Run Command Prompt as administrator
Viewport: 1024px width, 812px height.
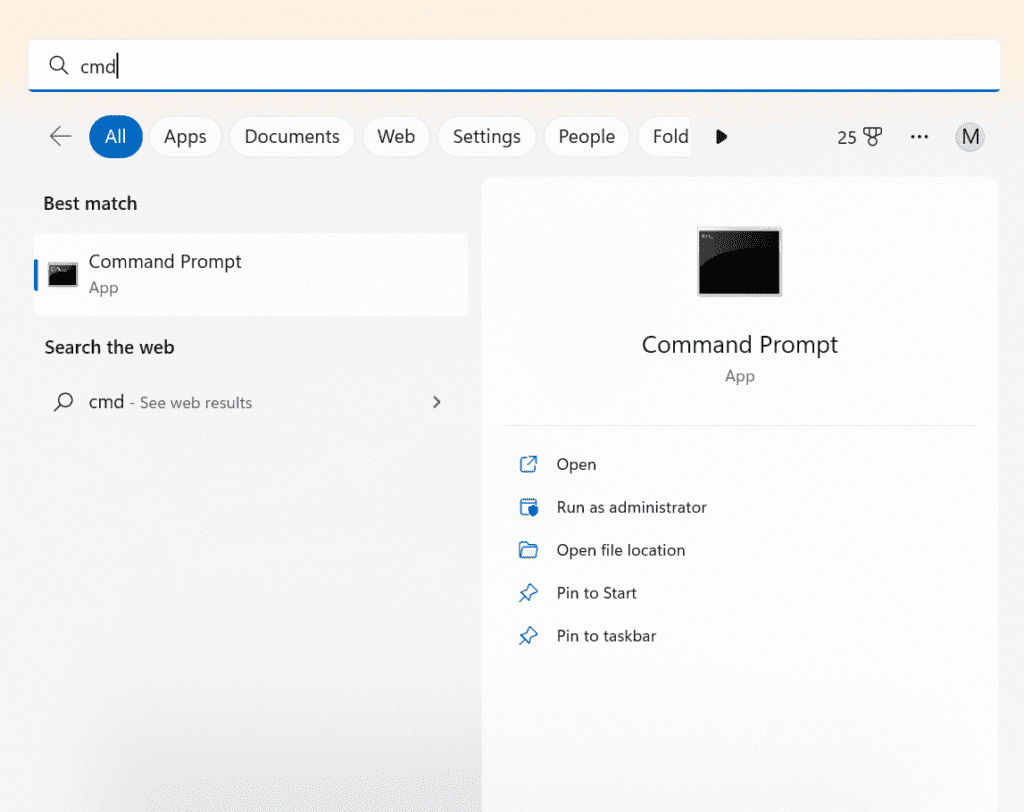[x=631, y=507]
